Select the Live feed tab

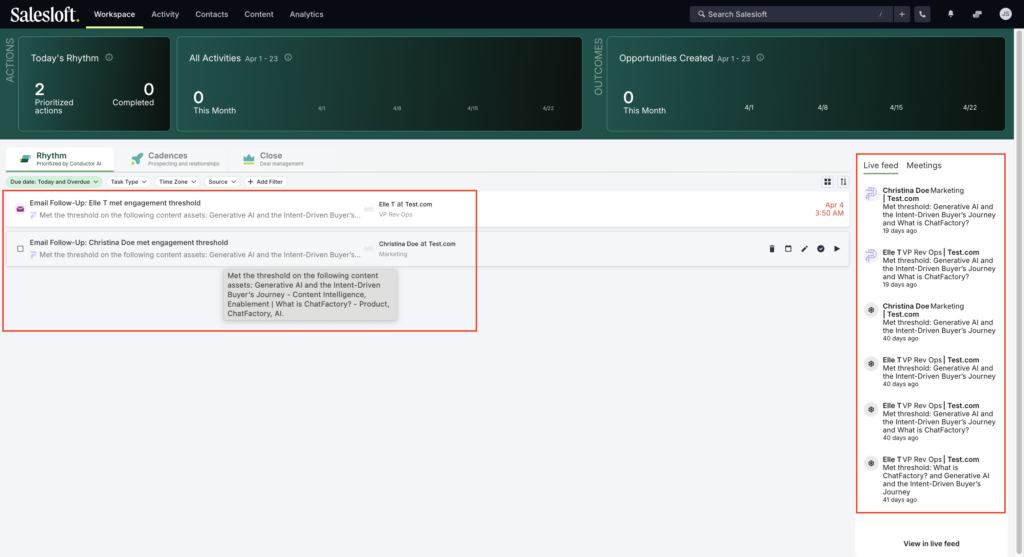point(880,166)
